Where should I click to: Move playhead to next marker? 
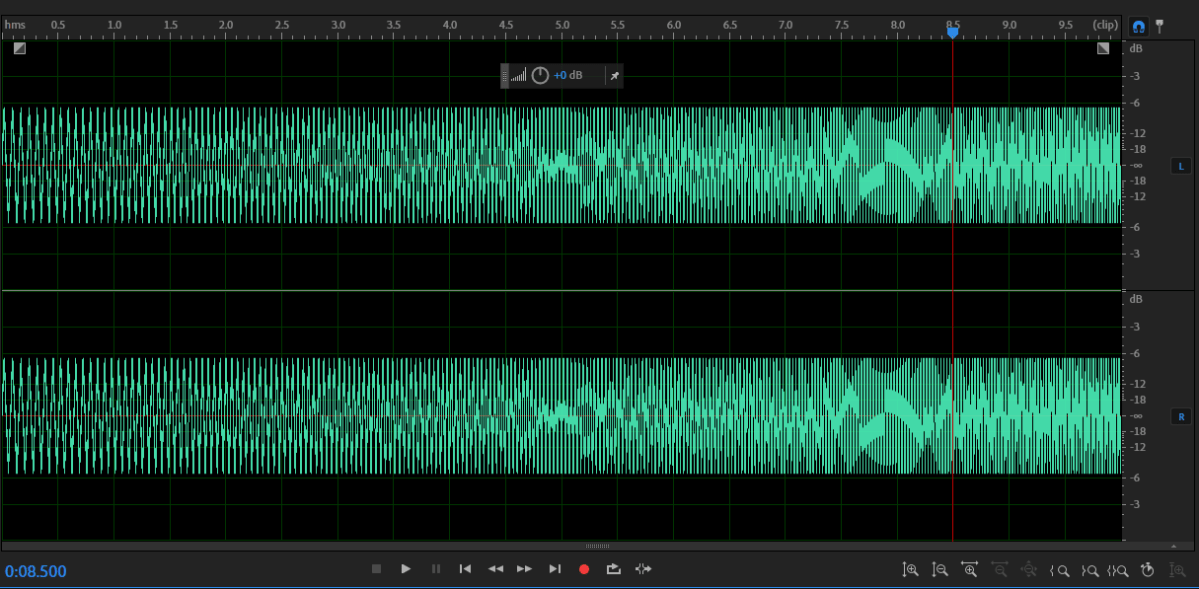point(555,569)
